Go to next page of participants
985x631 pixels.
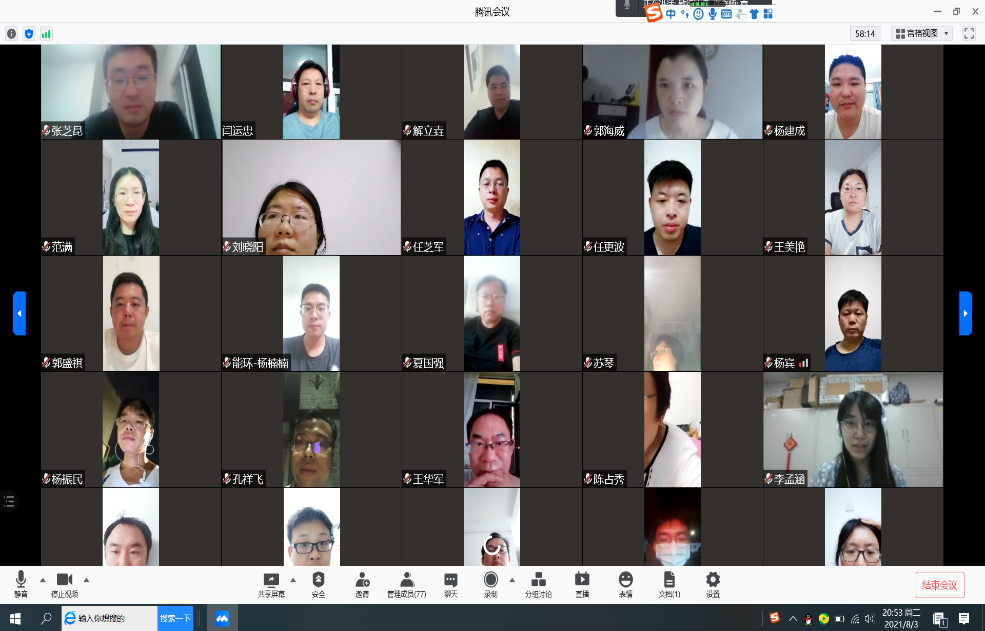(x=965, y=313)
